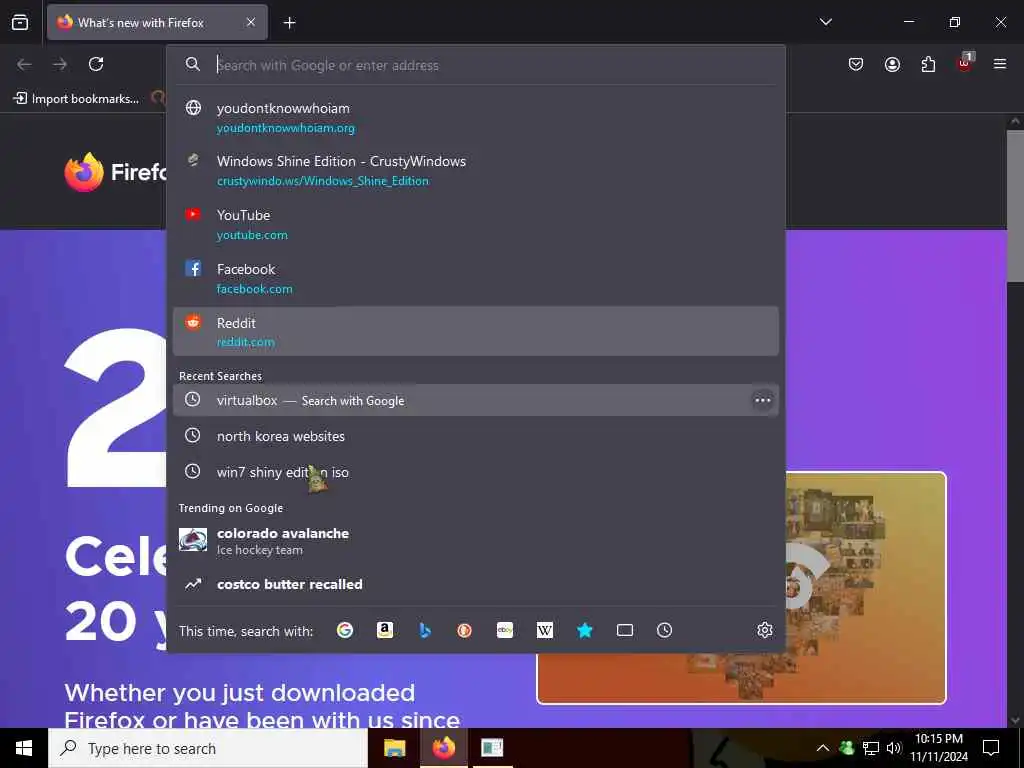The image size is (1024, 768).
Task: Select costco butter recalled trending search
Action: tap(475, 584)
